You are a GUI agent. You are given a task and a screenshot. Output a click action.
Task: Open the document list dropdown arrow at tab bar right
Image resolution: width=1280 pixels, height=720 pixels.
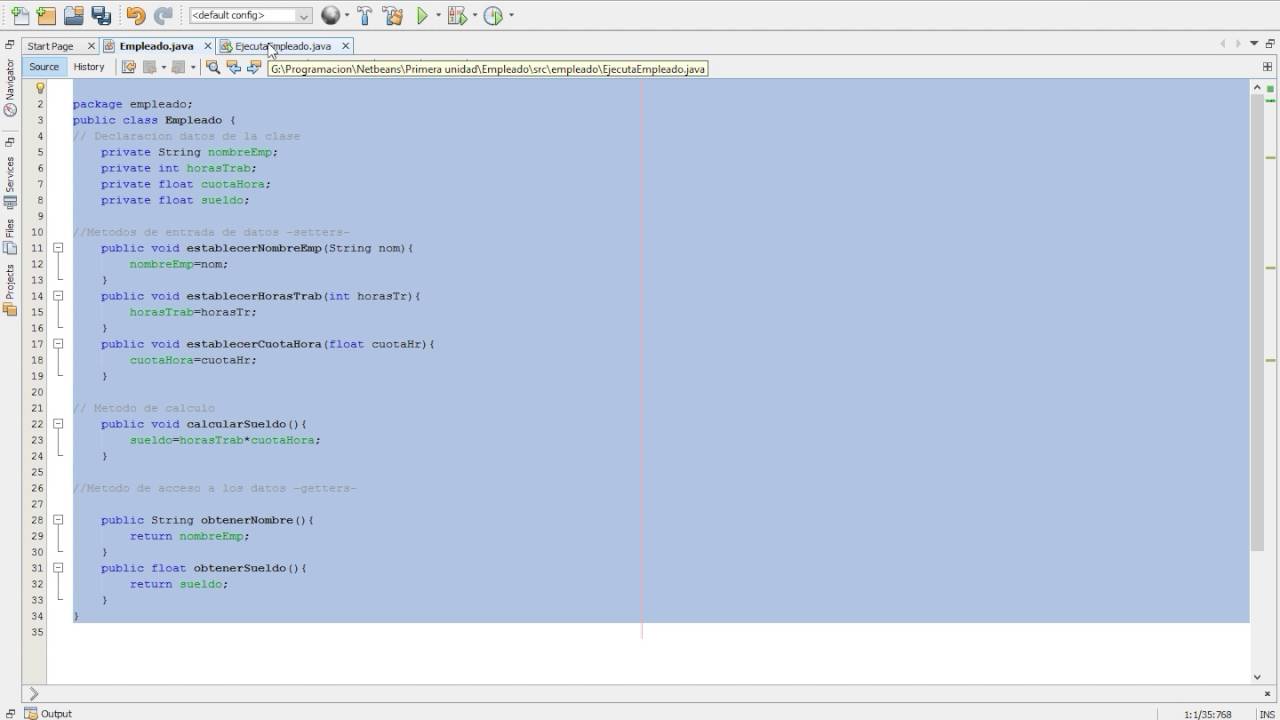click(x=1255, y=44)
